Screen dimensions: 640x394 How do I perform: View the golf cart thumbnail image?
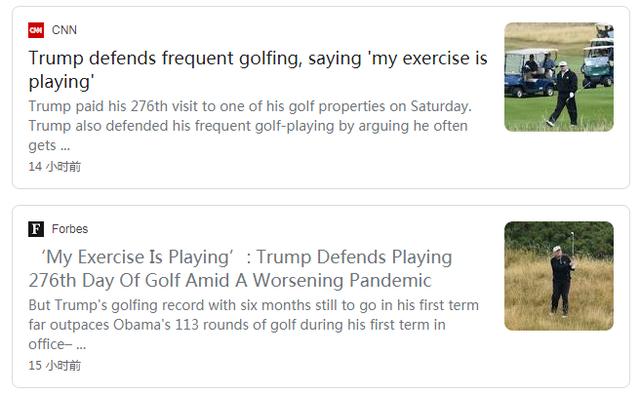(x=559, y=77)
